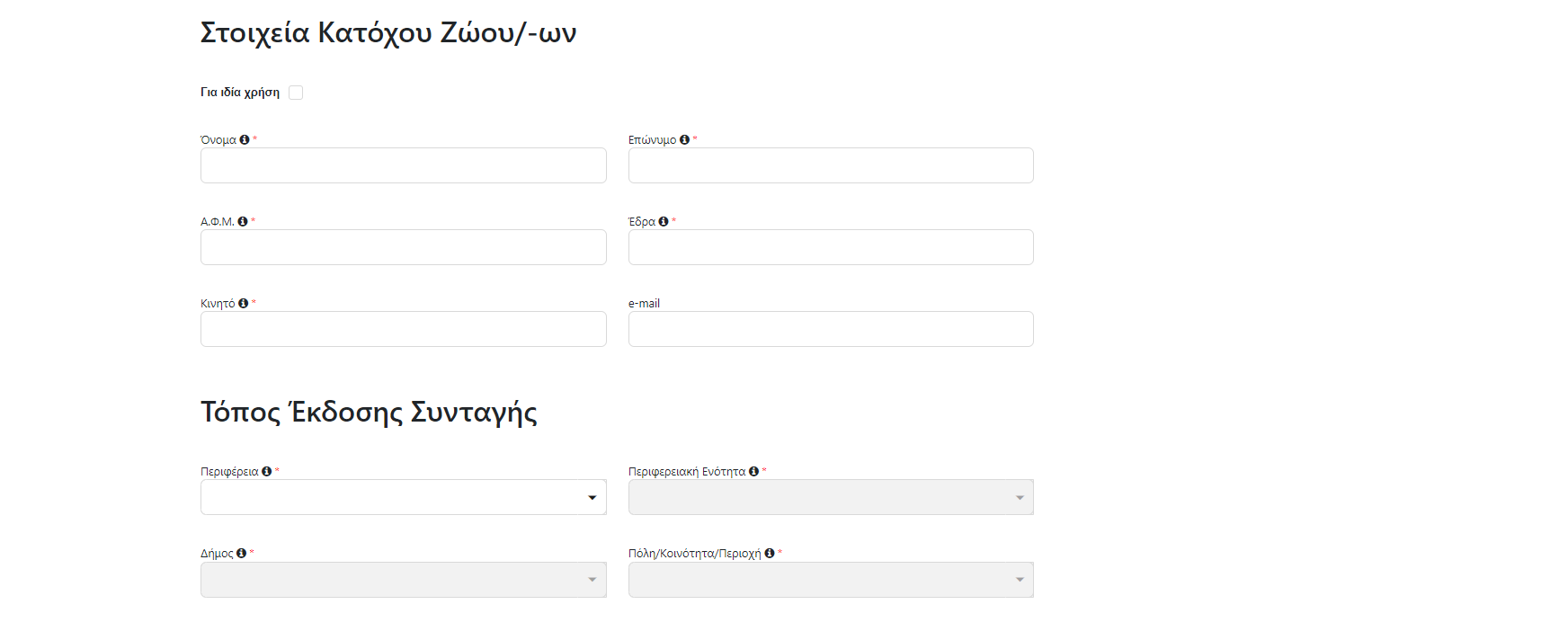The height and width of the screenshot is (631, 1568).
Task: Click into the Επώνυμο input field
Action: (831, 165)
